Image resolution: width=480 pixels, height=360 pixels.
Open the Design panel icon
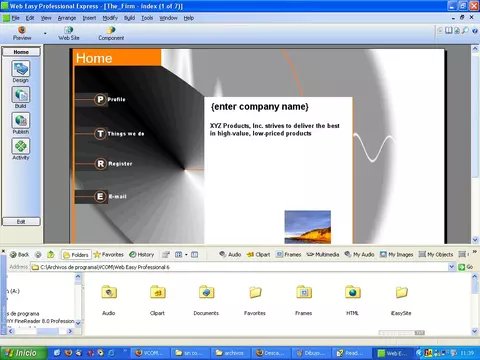point(21,69)
